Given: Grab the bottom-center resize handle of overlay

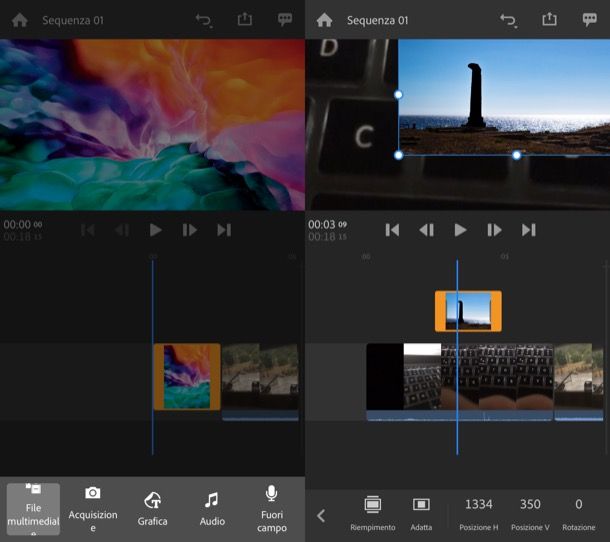Looking at the screenshot, I should tap(516, 155).
